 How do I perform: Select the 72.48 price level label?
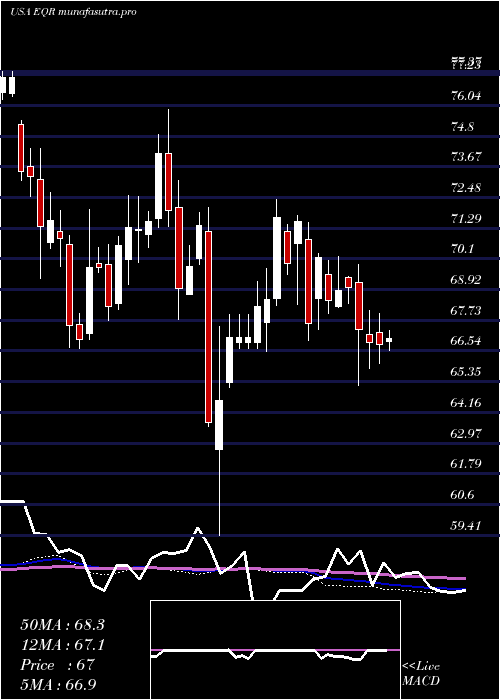click(466, 188)
